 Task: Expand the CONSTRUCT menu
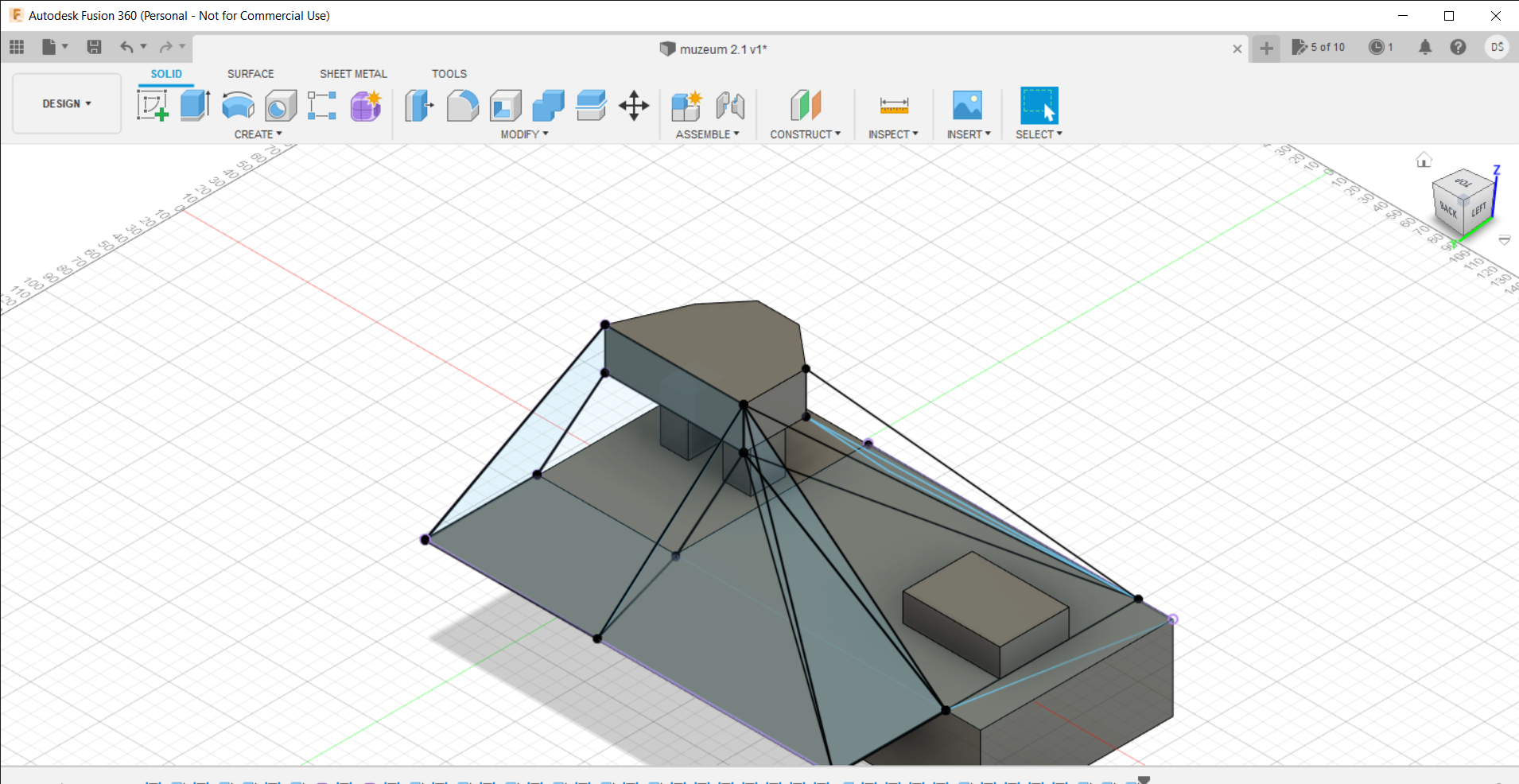(x=805, y=134)
